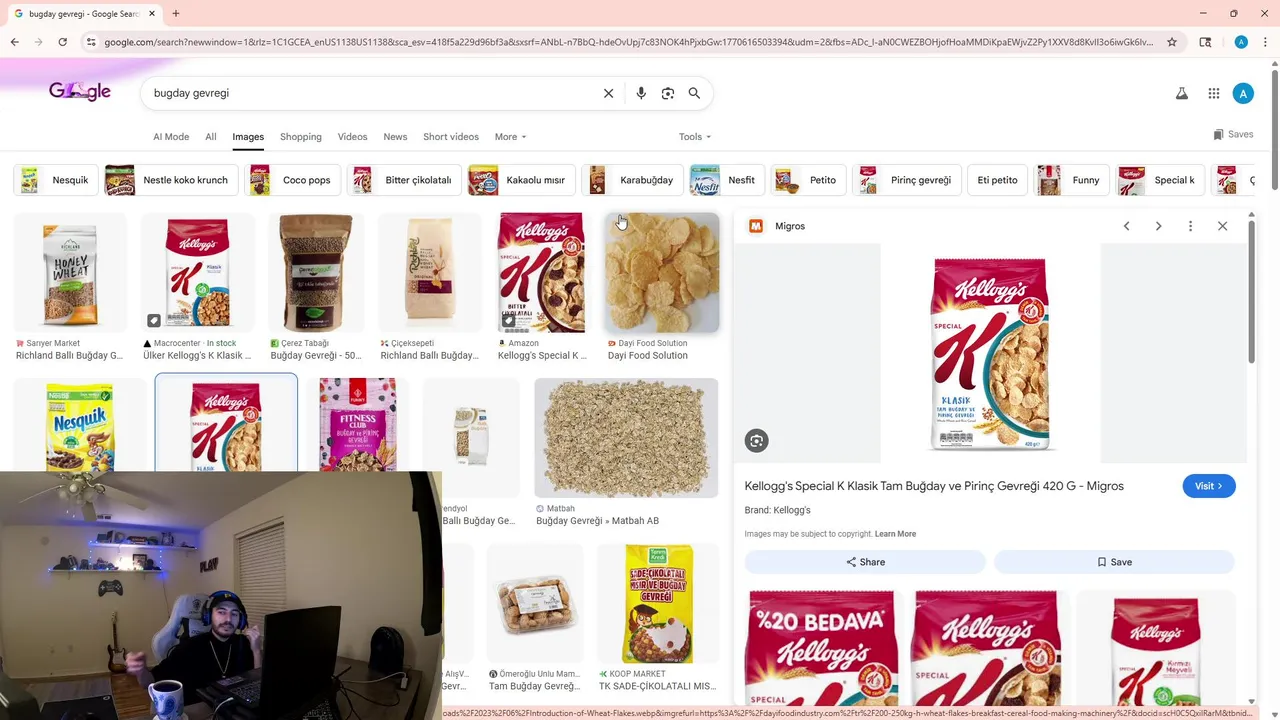Click in the buğday gevregi search field
Viewport: 1280px width, 720px height.
pos(370,93)
